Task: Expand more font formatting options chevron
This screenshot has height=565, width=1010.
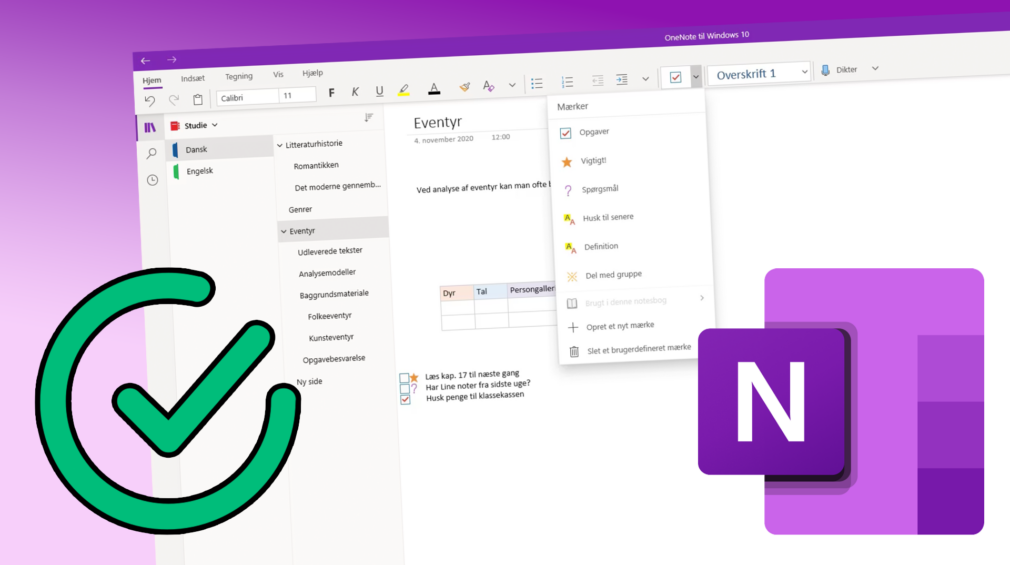Action: point(512,85)
